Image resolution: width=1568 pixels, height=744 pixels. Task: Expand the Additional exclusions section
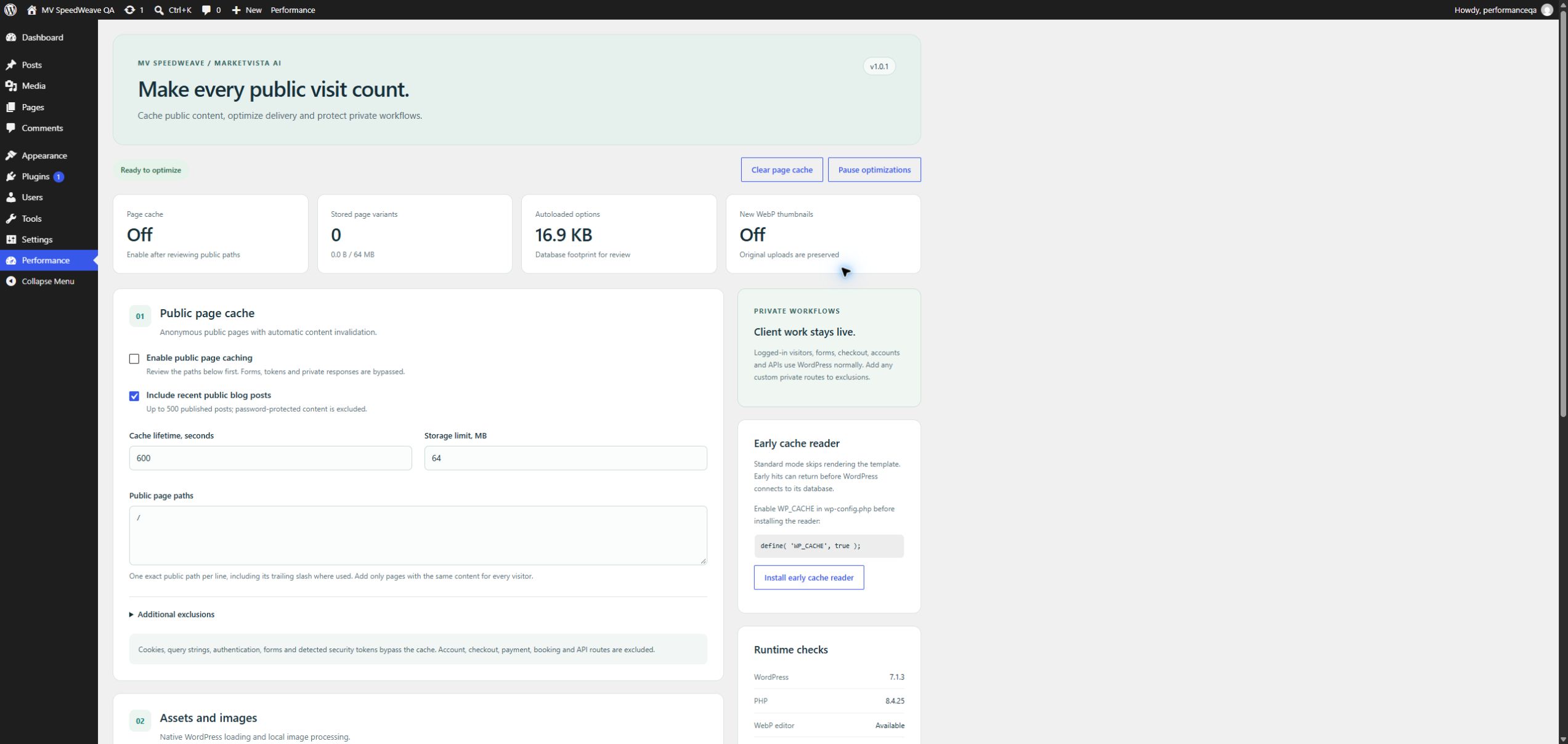point(172,615)
